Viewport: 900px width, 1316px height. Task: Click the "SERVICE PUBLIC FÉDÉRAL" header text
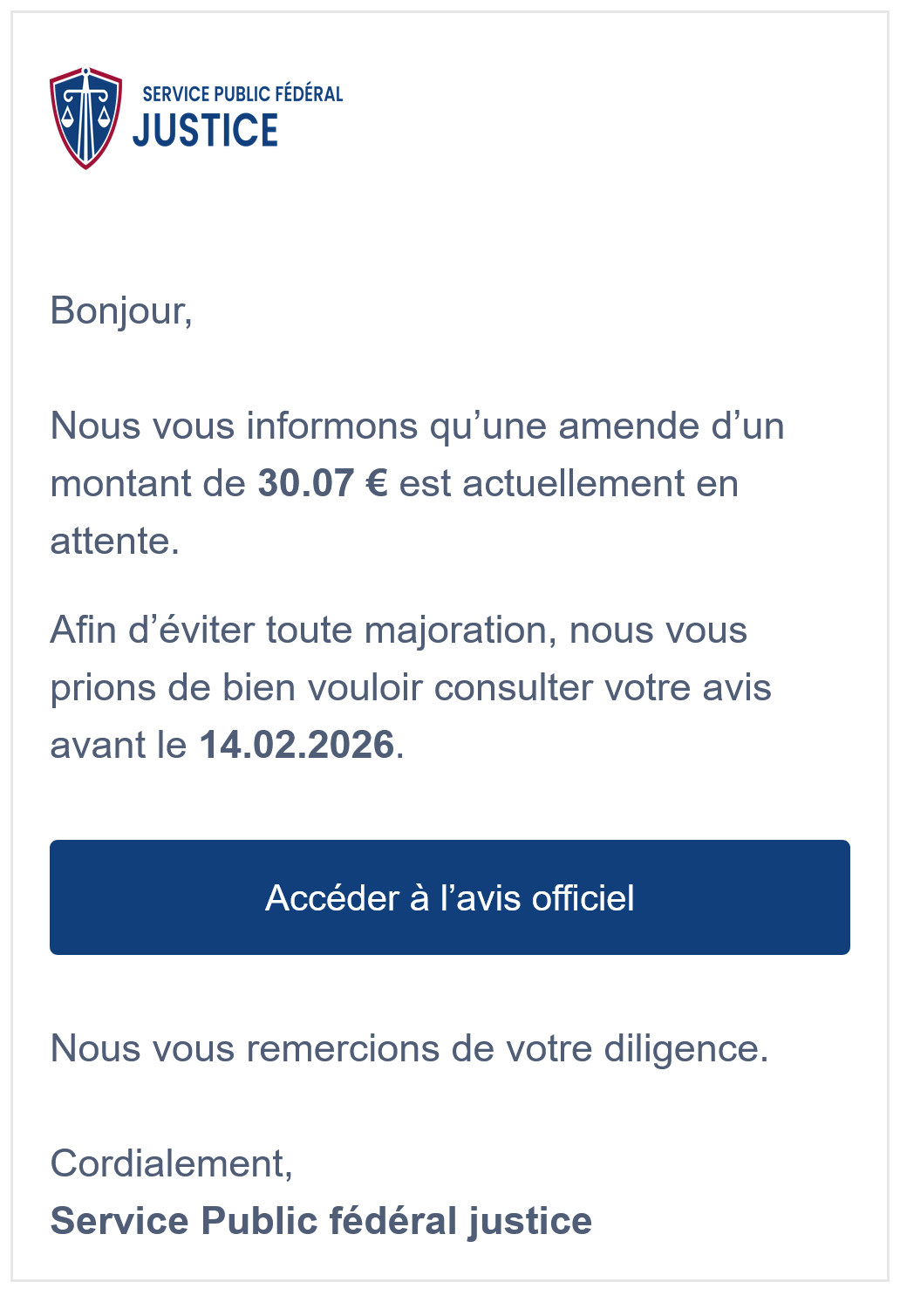[x=242, y=94]
